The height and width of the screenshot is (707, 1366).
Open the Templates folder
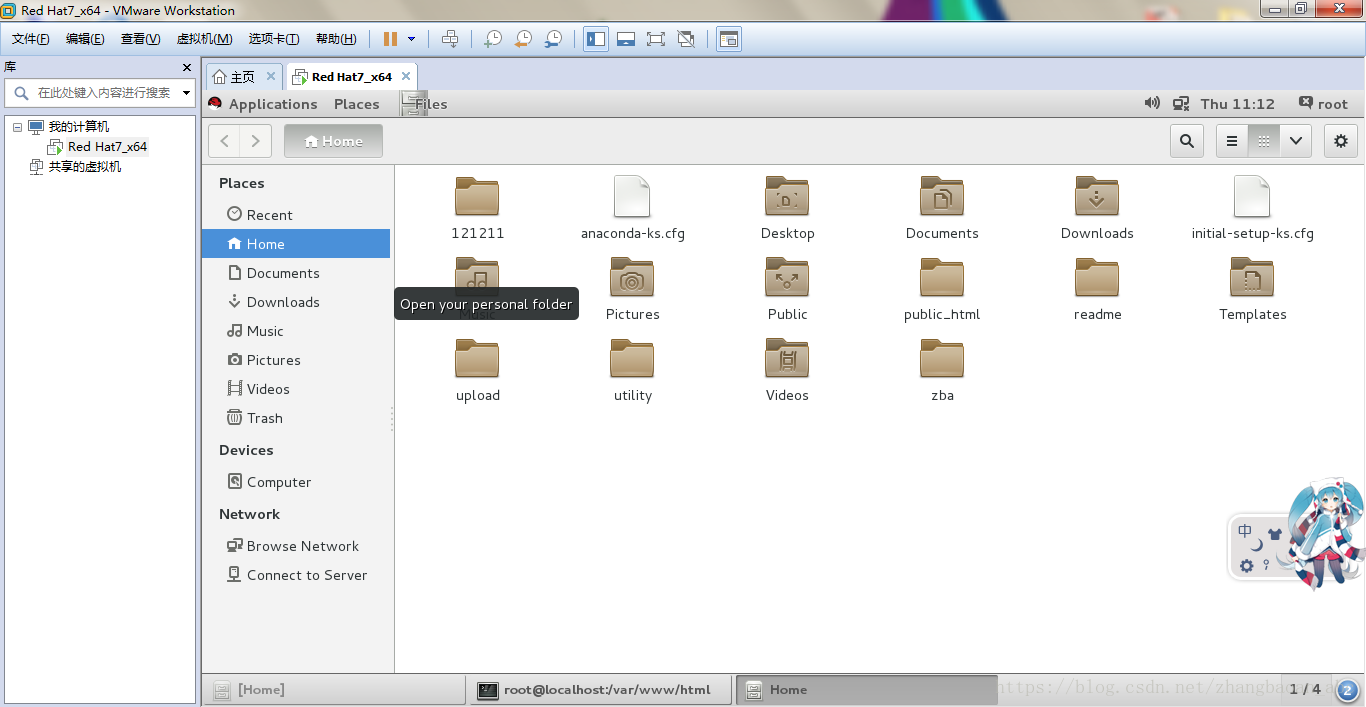pos(1252,278)
